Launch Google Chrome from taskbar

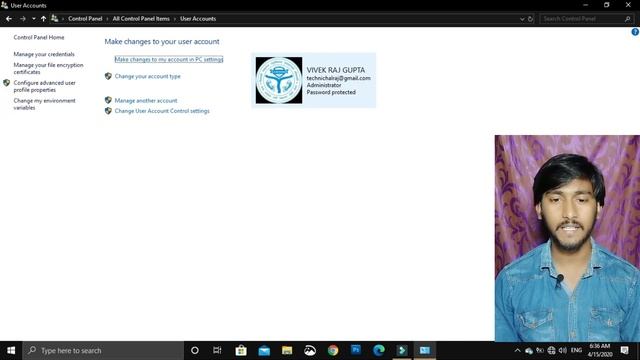point(333,351)
